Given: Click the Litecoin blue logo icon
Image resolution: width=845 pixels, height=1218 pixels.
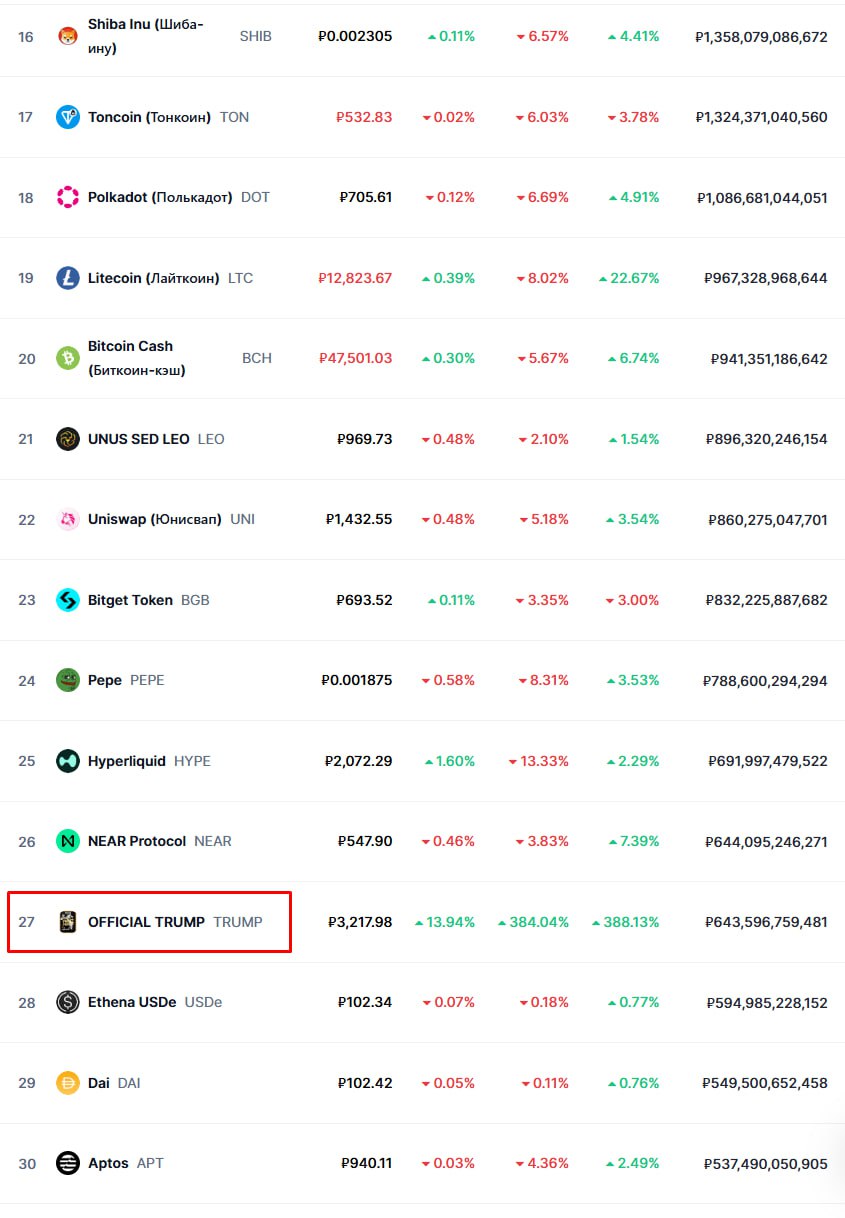Looking at the screenshot, I should tap(68, 278).
